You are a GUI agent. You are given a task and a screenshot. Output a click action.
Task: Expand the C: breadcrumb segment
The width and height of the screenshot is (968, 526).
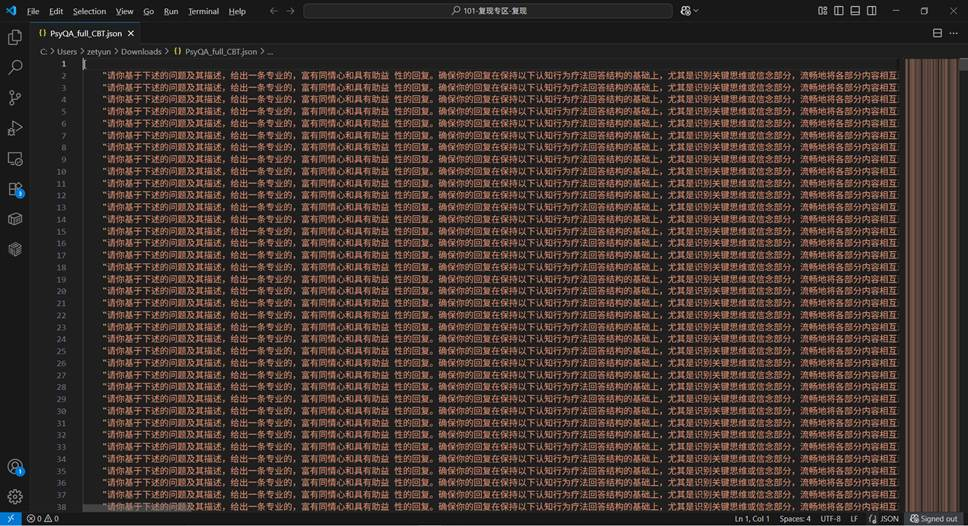coord(43,52)
